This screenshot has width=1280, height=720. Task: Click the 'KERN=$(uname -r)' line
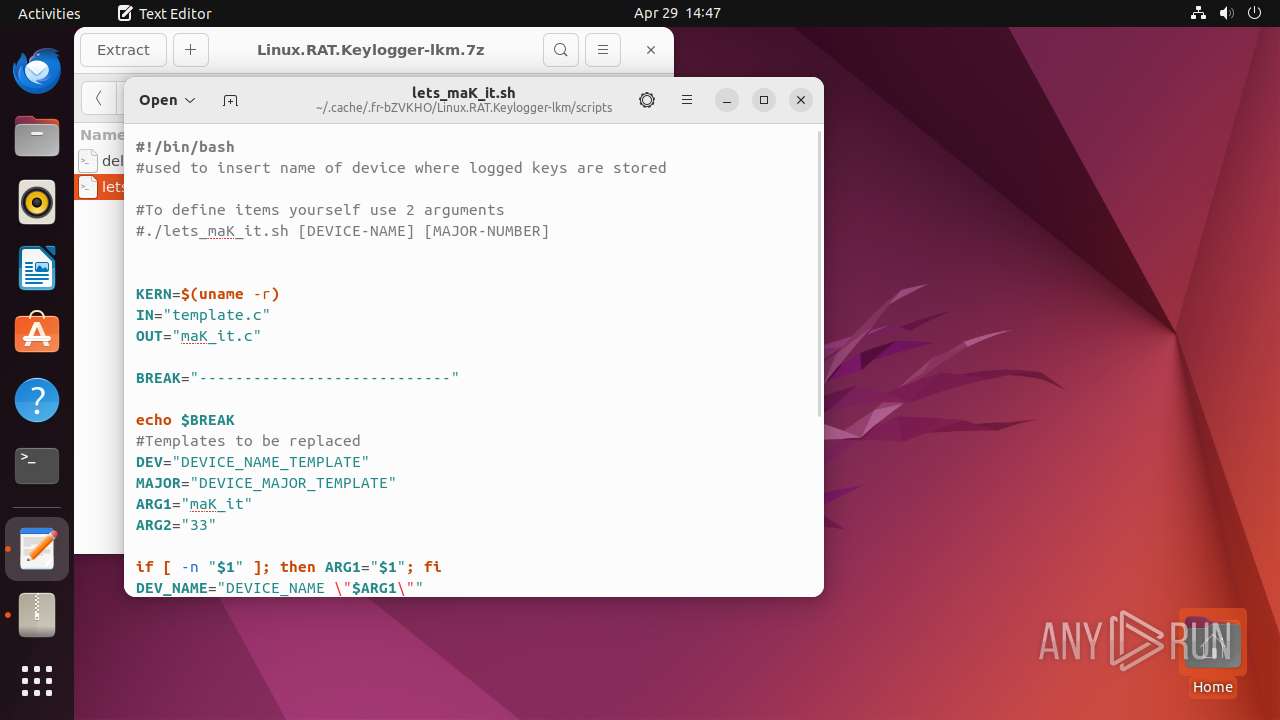(x=208, y=294)
